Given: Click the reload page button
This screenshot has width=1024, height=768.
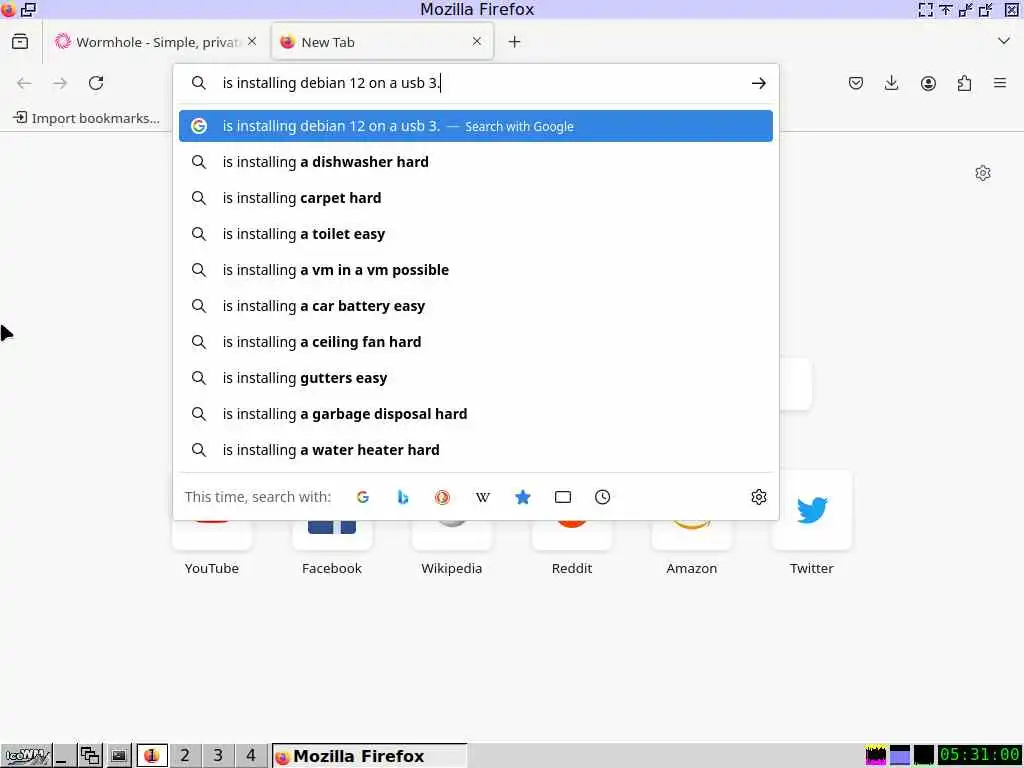Looking at the screenshot, I should [x=96, y=83].
